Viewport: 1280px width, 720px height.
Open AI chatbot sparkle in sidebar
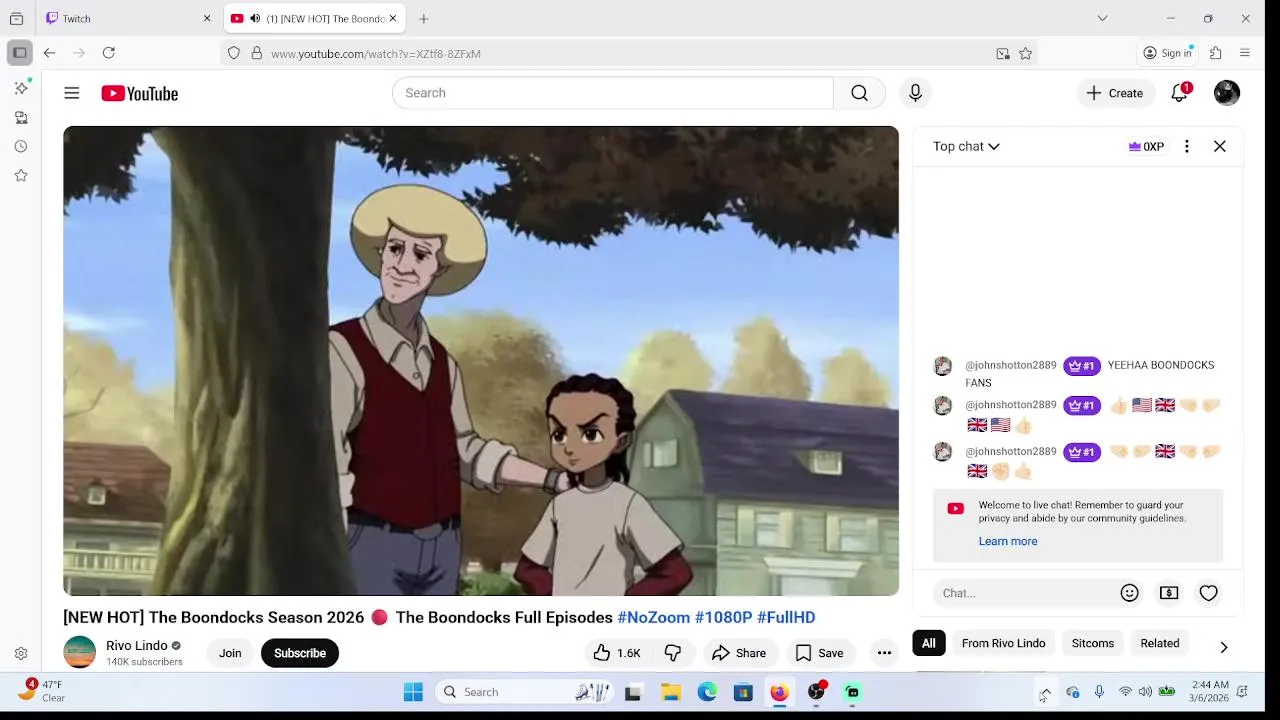point(21,88)
